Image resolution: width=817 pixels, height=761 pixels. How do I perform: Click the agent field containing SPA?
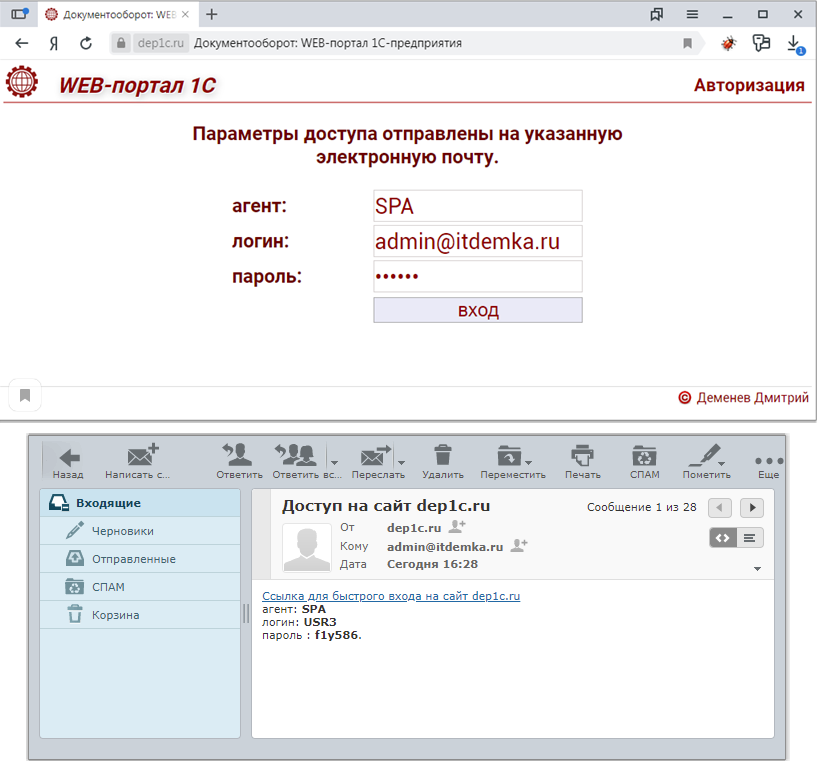pyautogui.click(x=478, y=206)
